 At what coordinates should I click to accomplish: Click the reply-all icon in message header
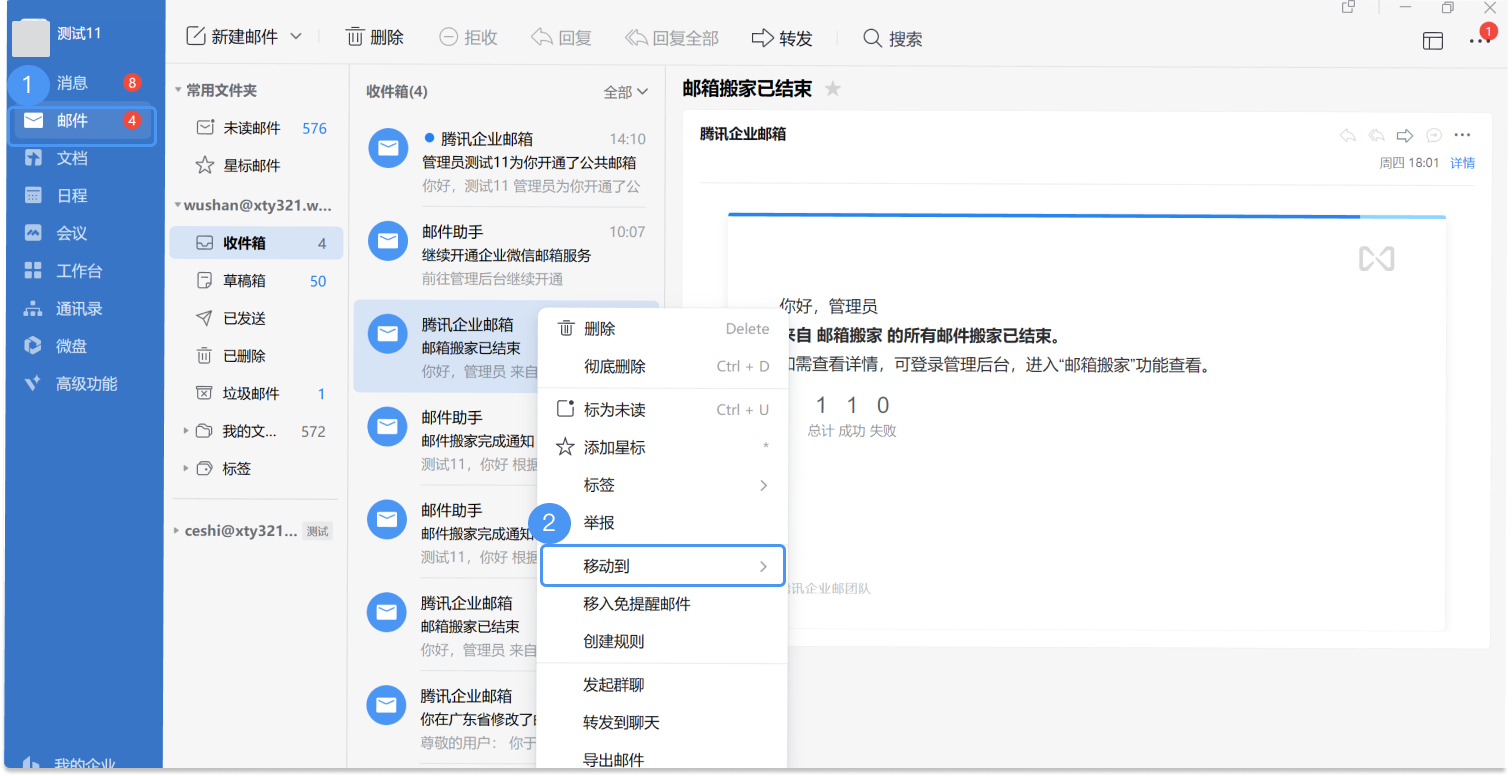(x=1377, y=135)
